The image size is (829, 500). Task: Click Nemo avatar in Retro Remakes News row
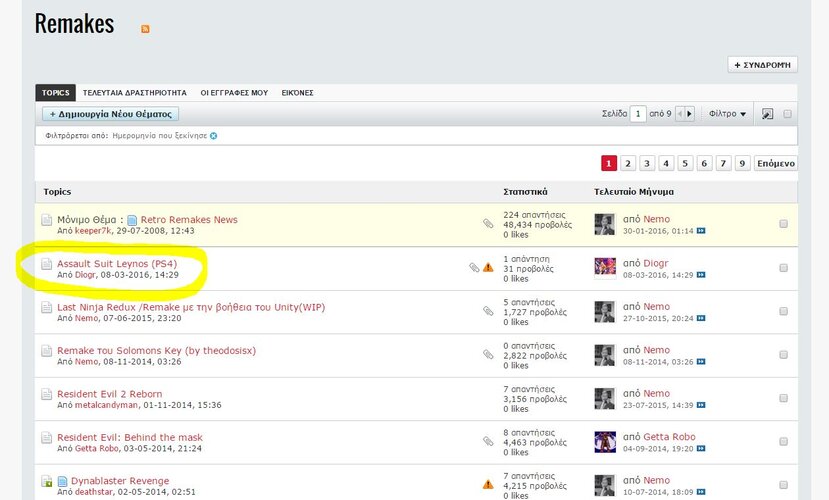[605, 224]
